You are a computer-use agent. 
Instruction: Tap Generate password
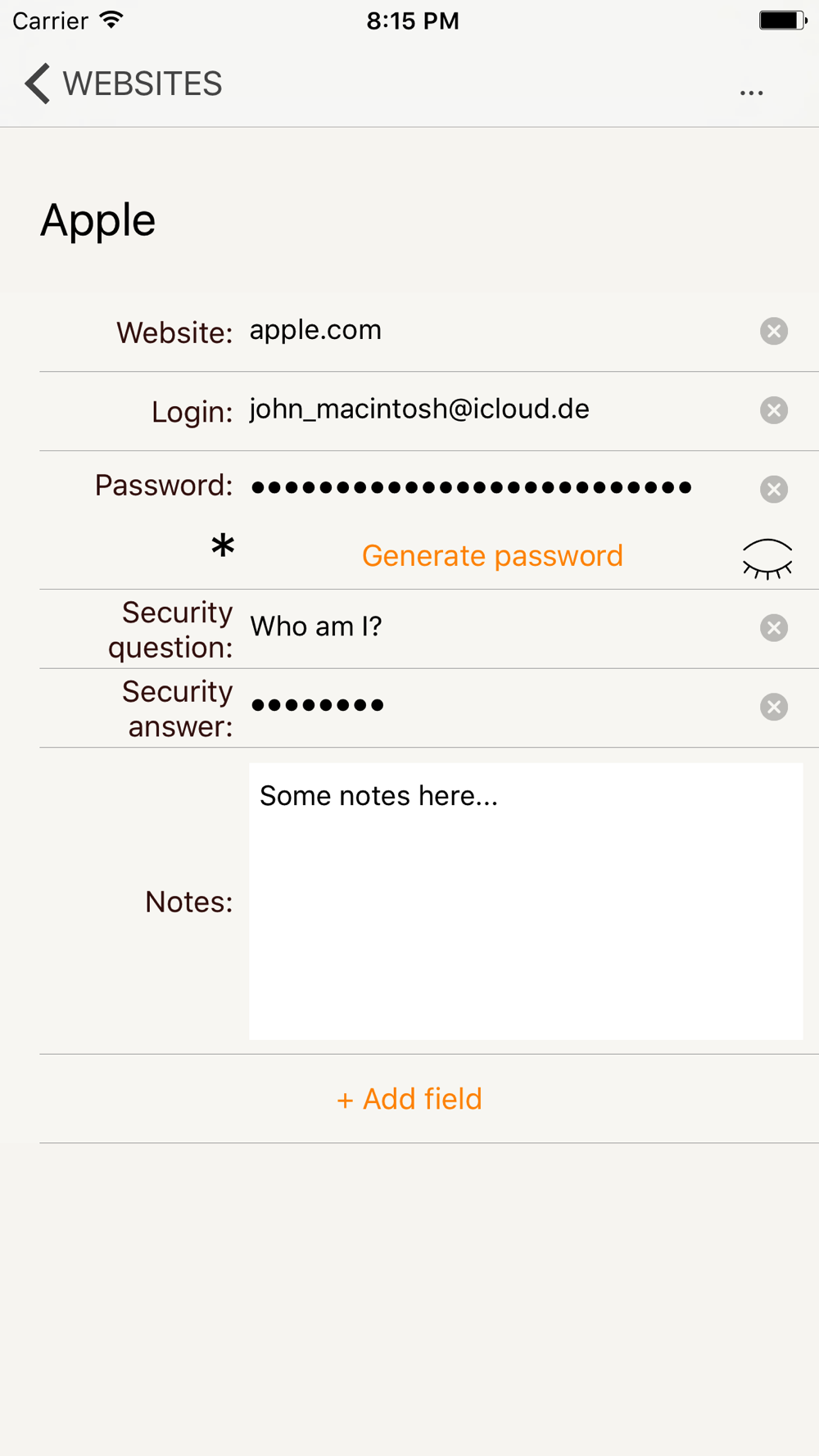492,556
